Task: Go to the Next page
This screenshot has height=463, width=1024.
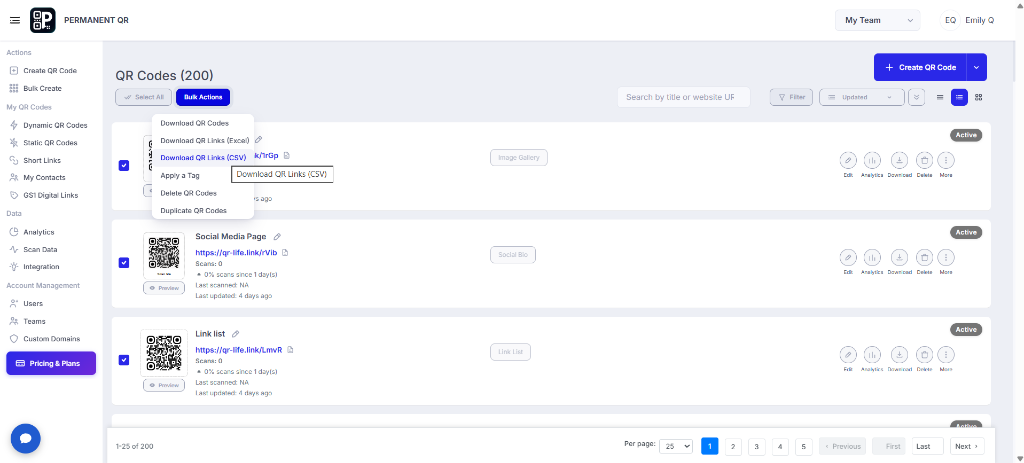Action: [967, 446]
